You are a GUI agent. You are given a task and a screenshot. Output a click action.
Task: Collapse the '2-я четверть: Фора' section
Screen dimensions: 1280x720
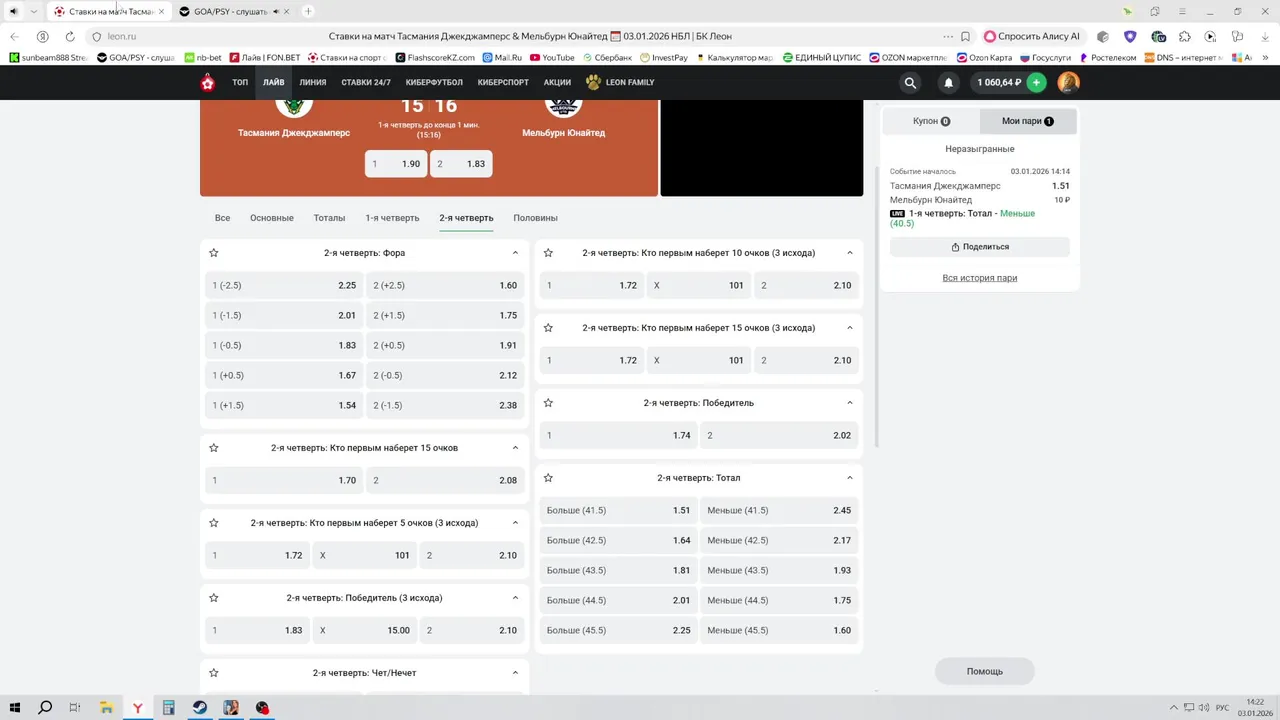click(x=515, y=253)
